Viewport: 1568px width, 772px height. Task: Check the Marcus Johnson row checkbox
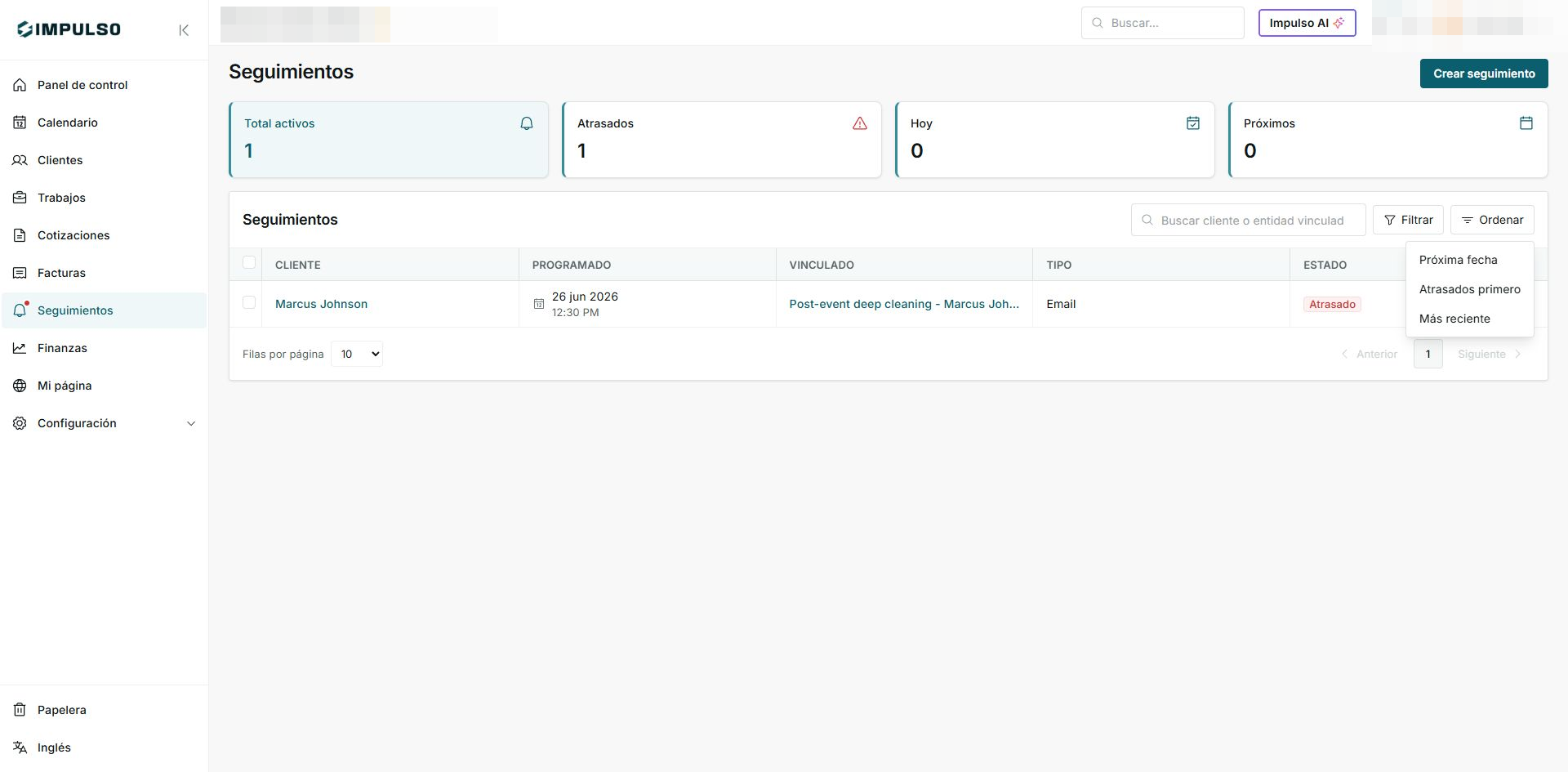point(249,302)
